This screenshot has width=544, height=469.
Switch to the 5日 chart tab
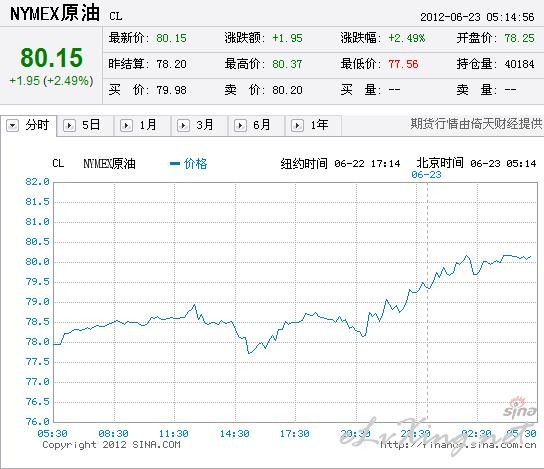click(85, 125)
